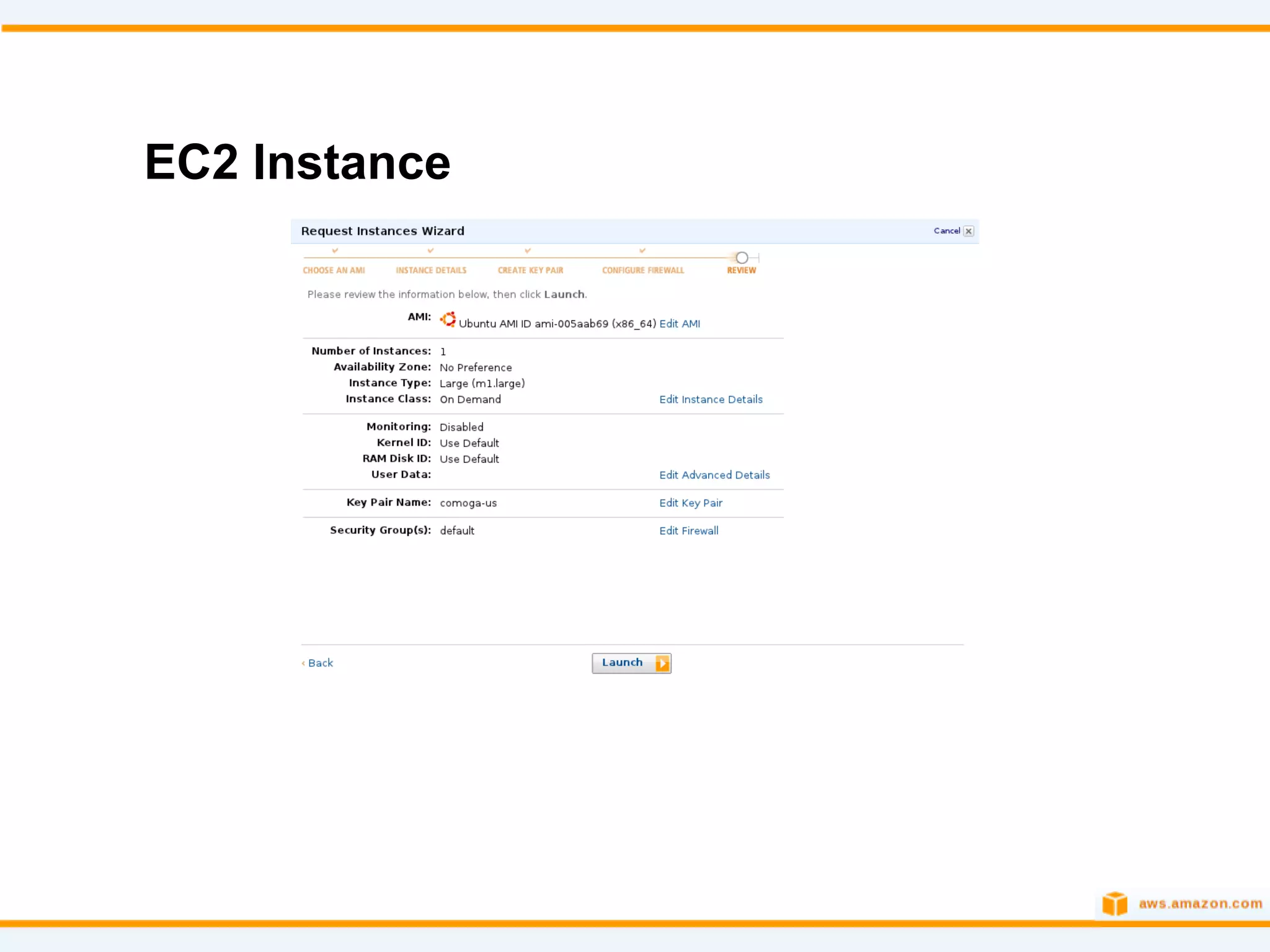This screenshot has width=1270, height=952.
Task: Open Edit AMI link
Action: pos(680,324)
